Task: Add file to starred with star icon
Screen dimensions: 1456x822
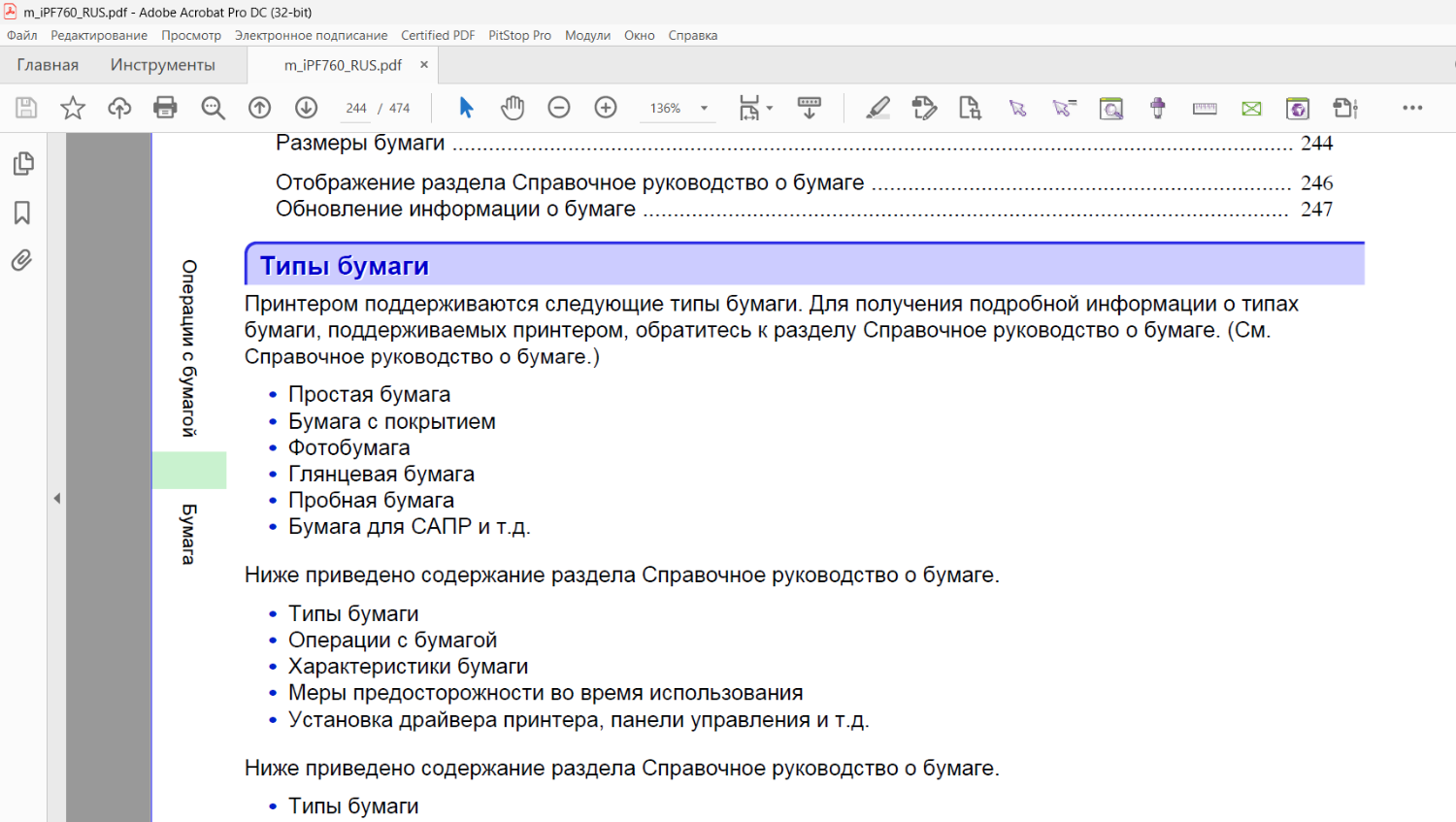Action: tap(73, 108)
